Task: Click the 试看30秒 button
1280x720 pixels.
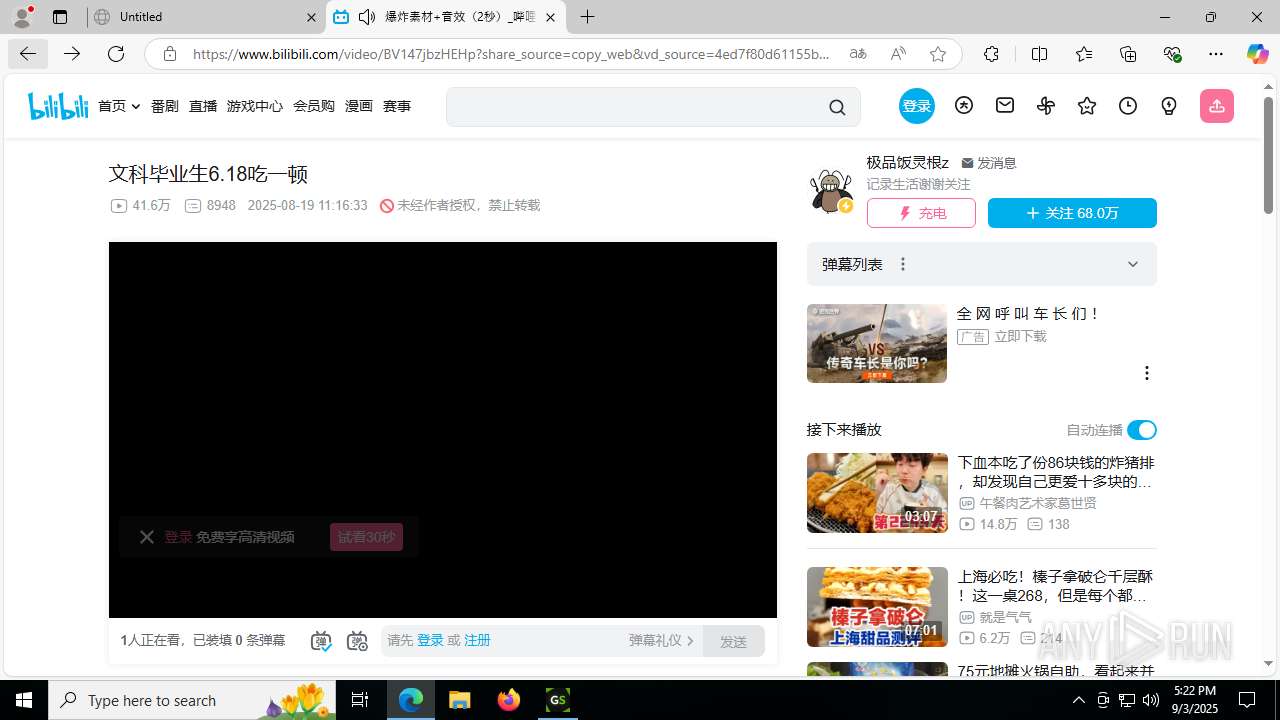Action: (366, 537)
